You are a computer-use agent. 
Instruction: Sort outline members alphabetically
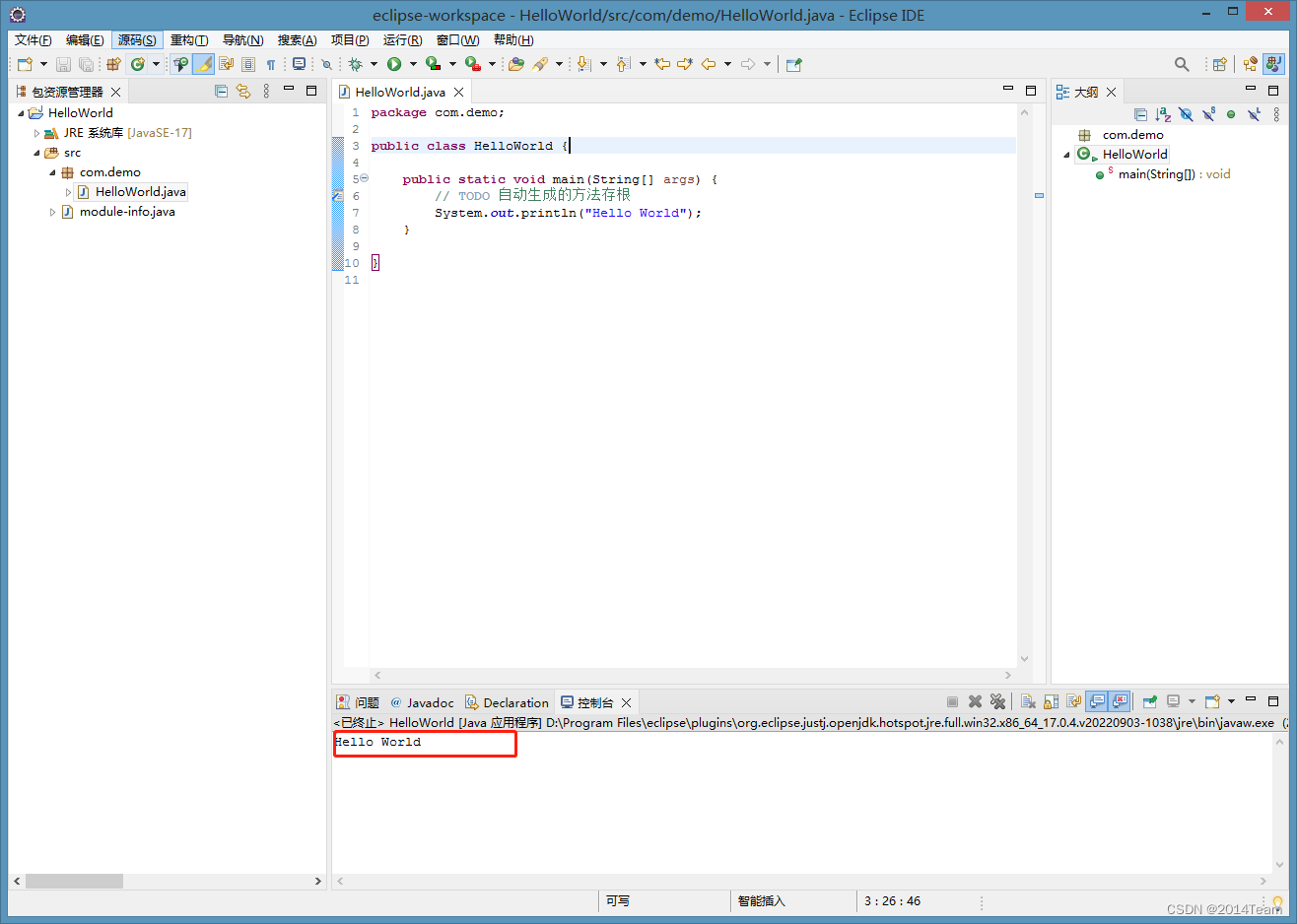pyautogui.click(x=1163, y=114)
